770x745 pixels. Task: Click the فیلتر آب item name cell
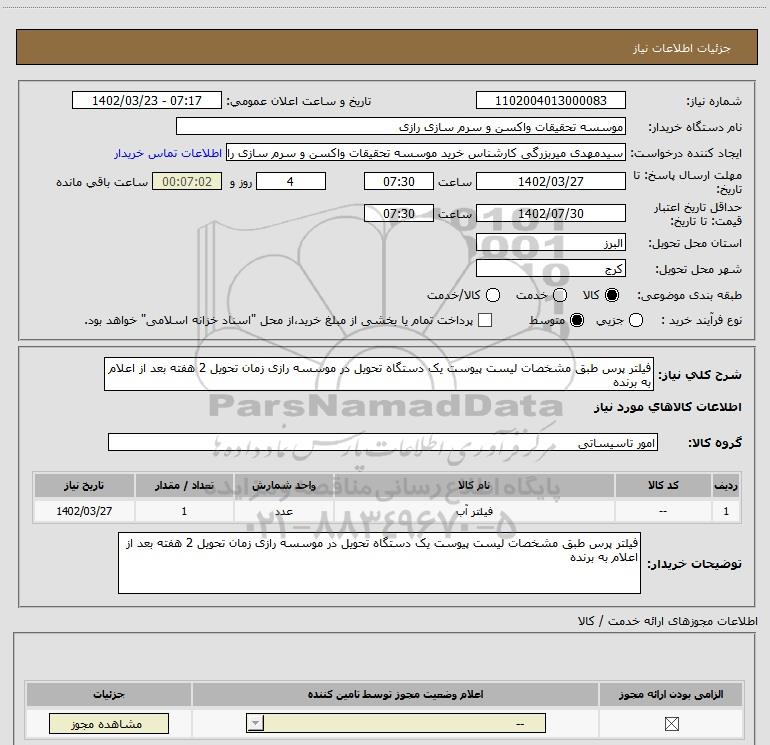[474, 511]
